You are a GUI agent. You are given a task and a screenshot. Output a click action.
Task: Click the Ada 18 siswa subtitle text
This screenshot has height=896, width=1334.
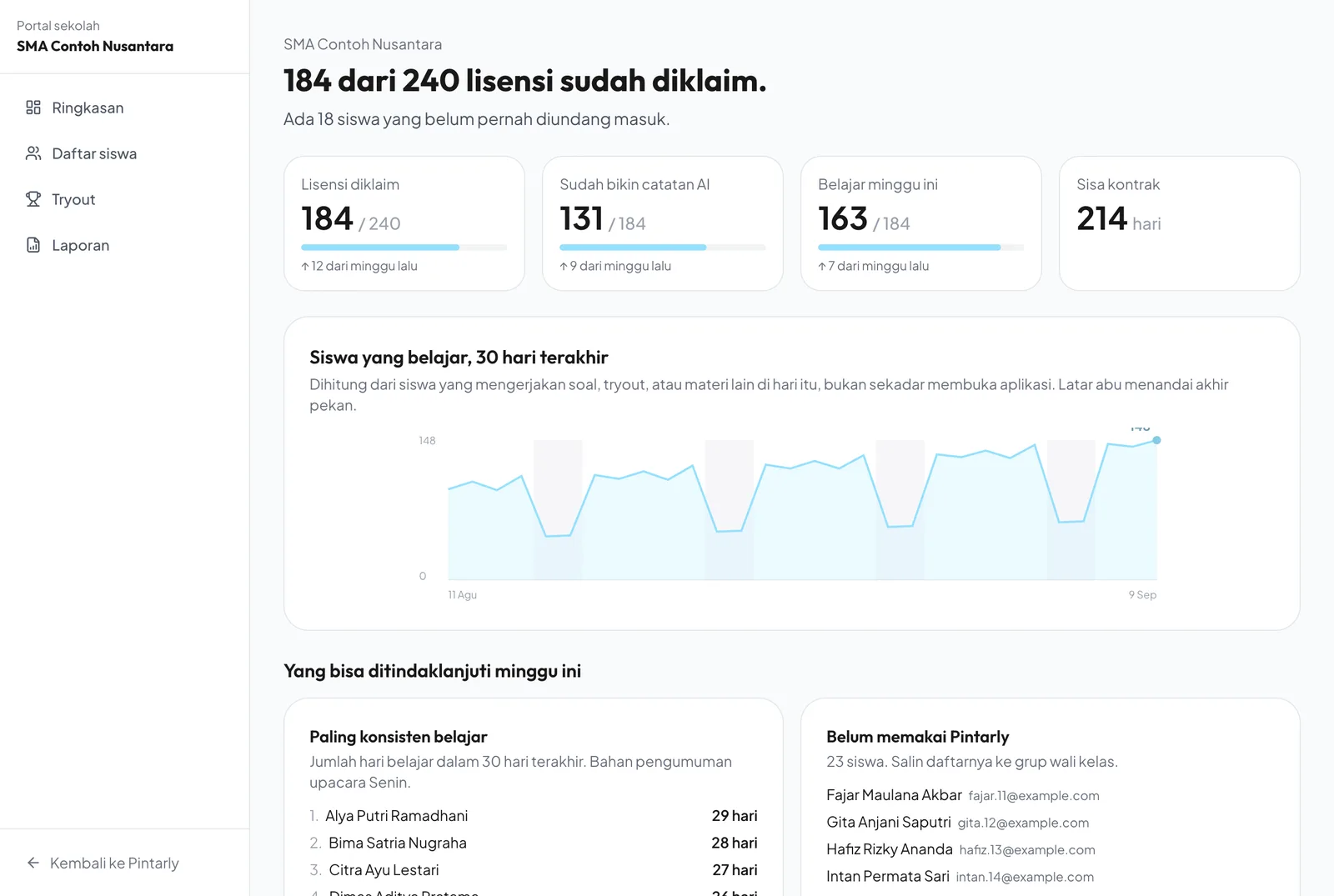coord(476,119)
